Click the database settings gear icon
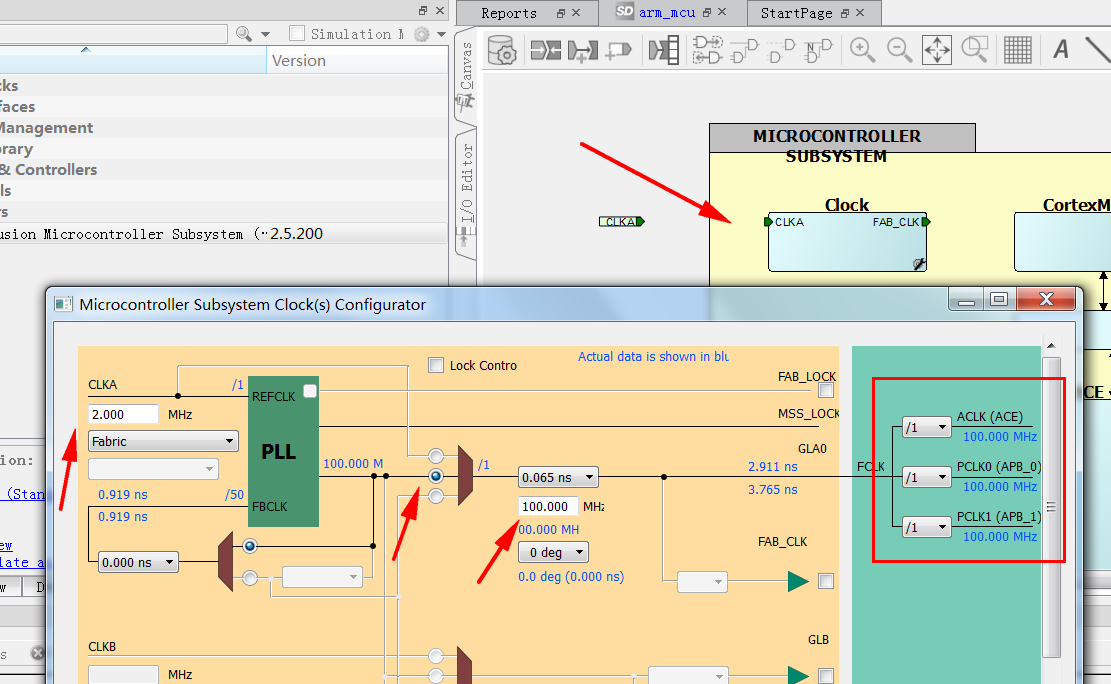 click(500, 49)
